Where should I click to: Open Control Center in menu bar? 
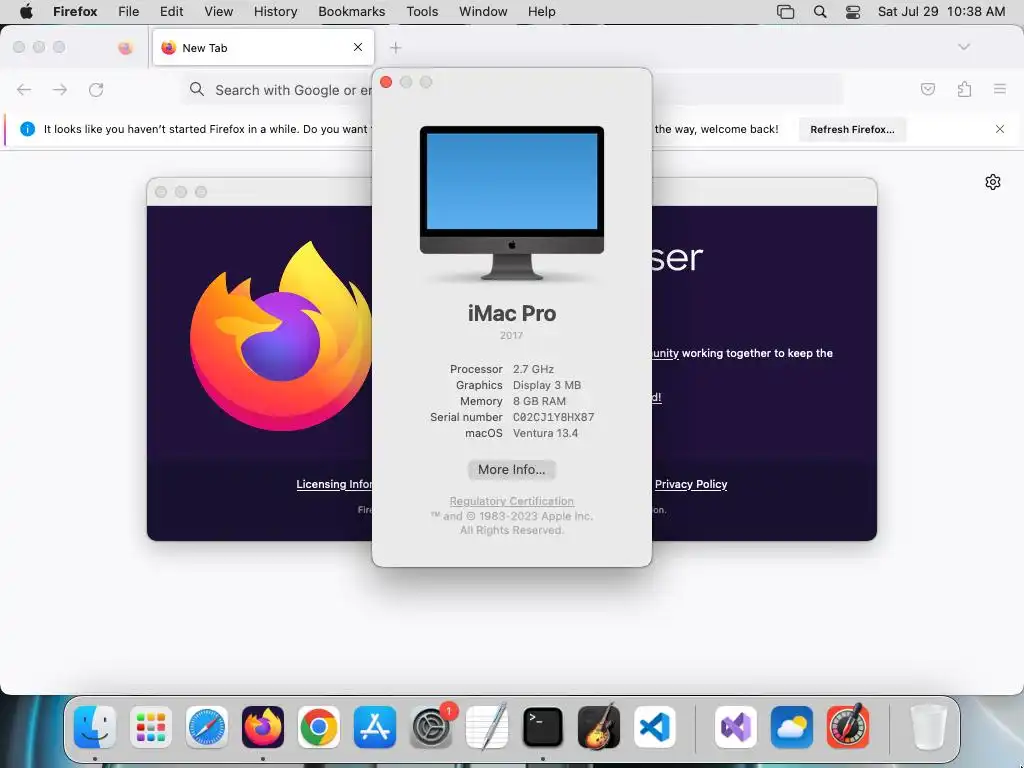tap(853, 11)
